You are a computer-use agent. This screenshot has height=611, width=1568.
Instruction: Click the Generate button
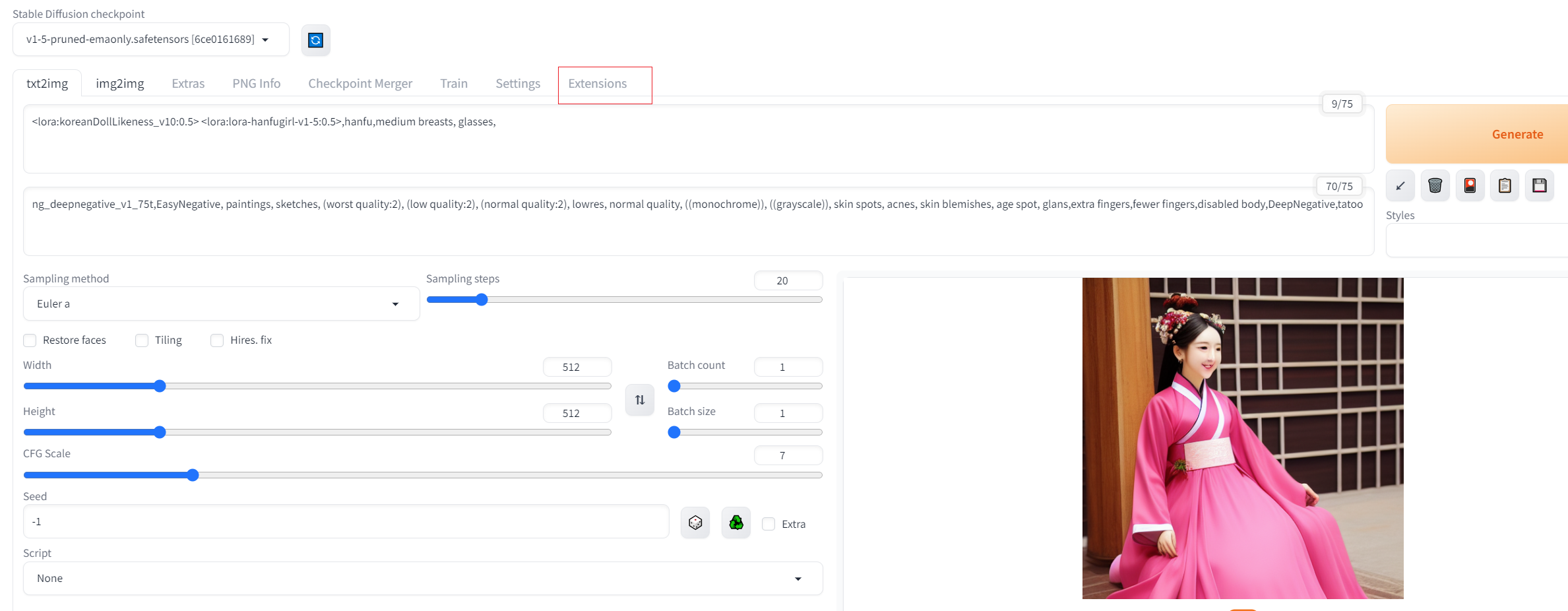[x=1477, y=134]
